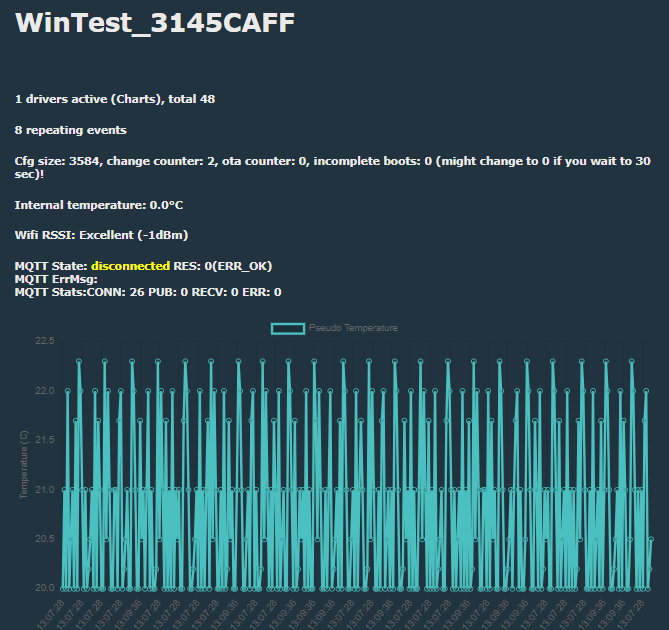Viewport: 669px width, 630px height.
Task: Click the 'MQTT Stats:CONN: 26 PUB: 0' line
Action: pyautogui.click(x=148, y=292)
